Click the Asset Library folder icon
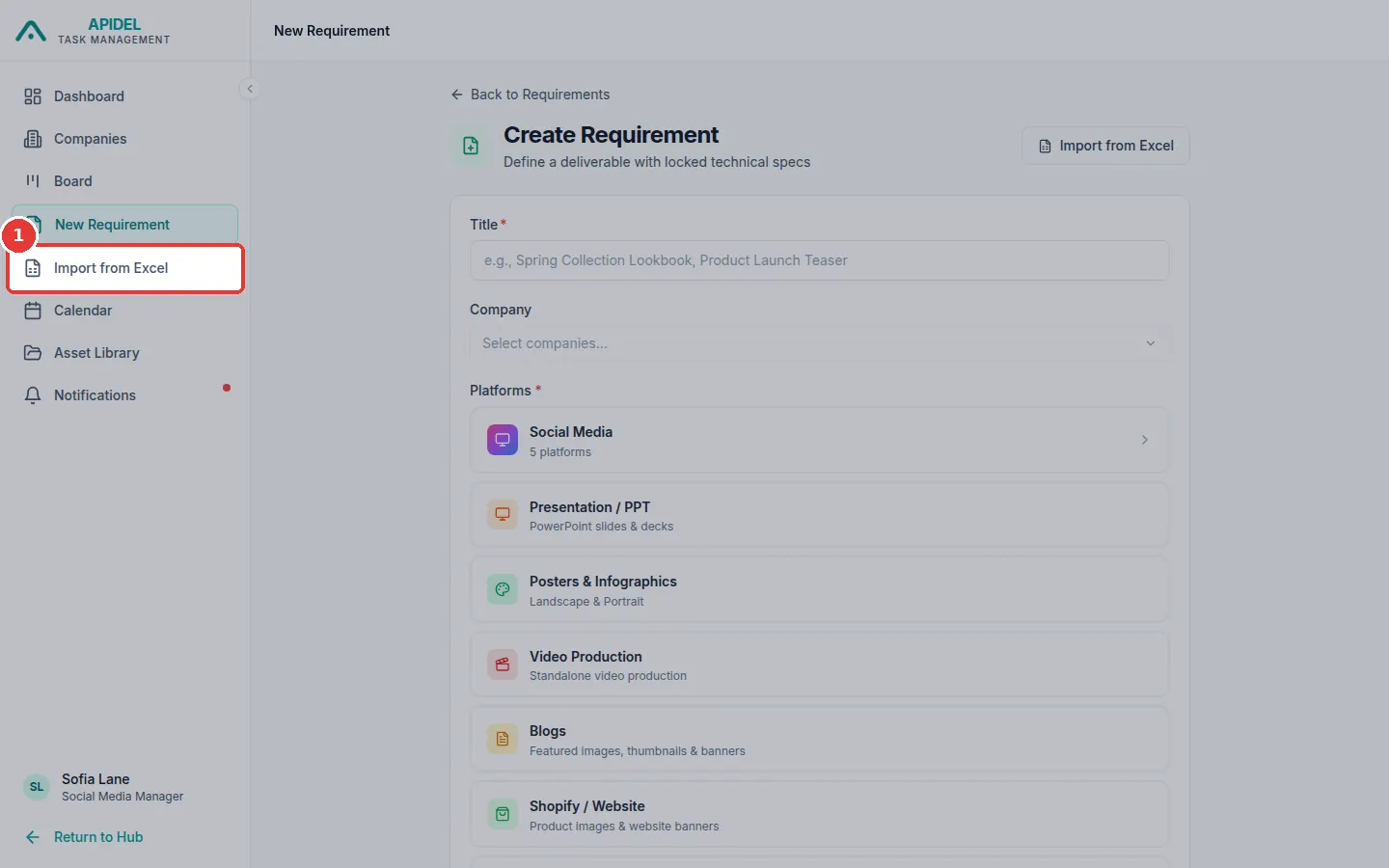This screenshot has width=1389, height=868. pyautogui.click(x=33, y=353)
